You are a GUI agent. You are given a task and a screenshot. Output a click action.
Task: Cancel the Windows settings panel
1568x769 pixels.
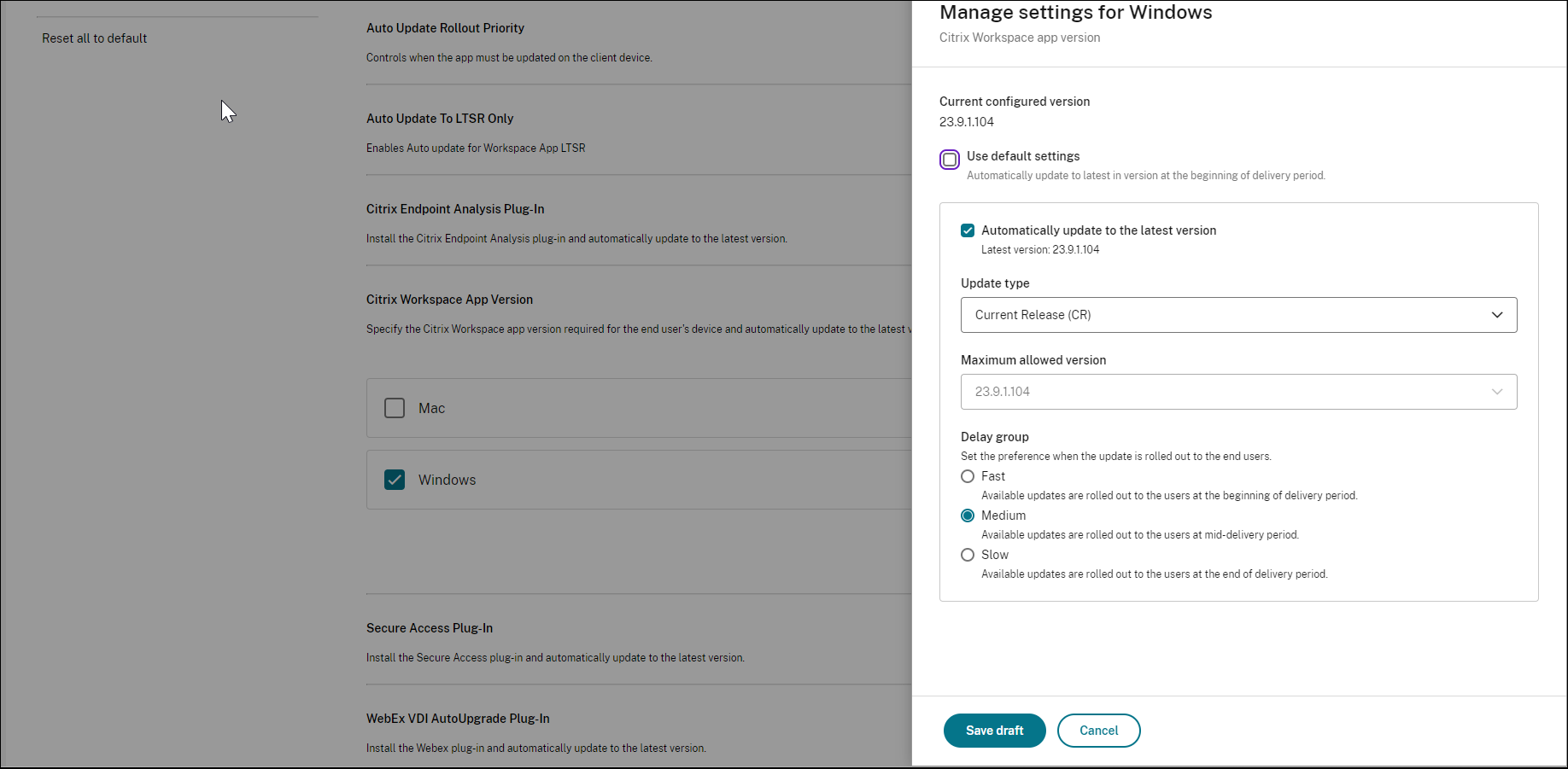tap(1098, 731)
